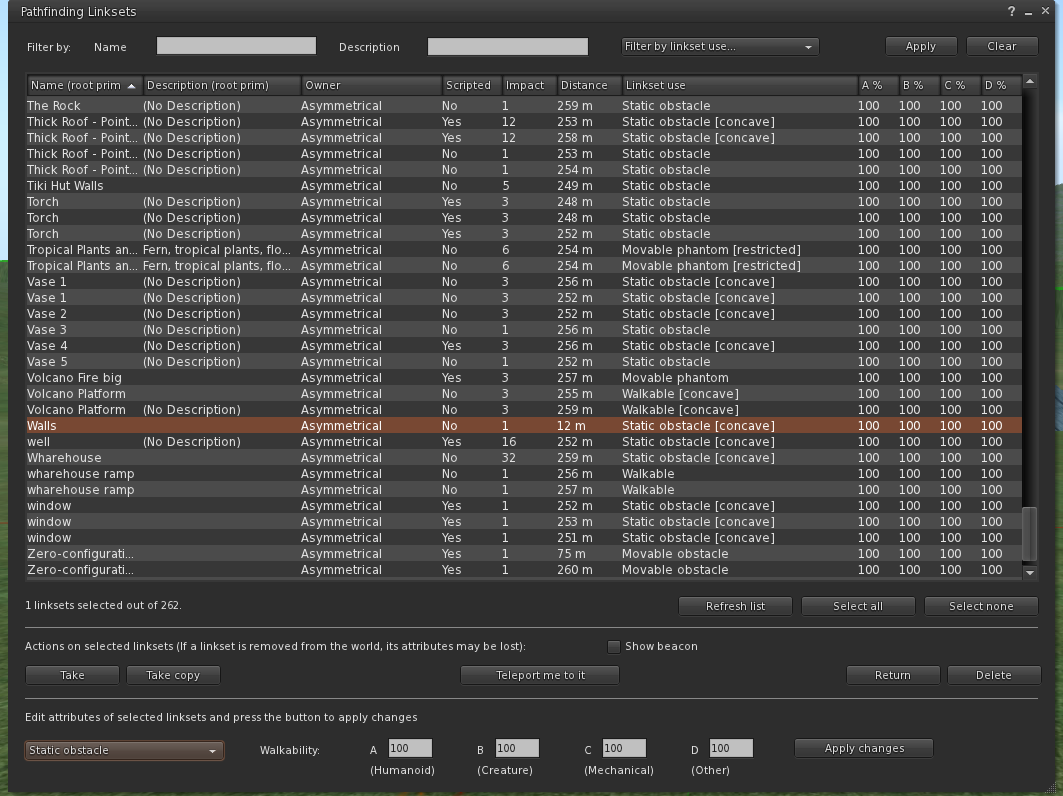Open the Static obstacle linkset use combo box

[124, 751]
